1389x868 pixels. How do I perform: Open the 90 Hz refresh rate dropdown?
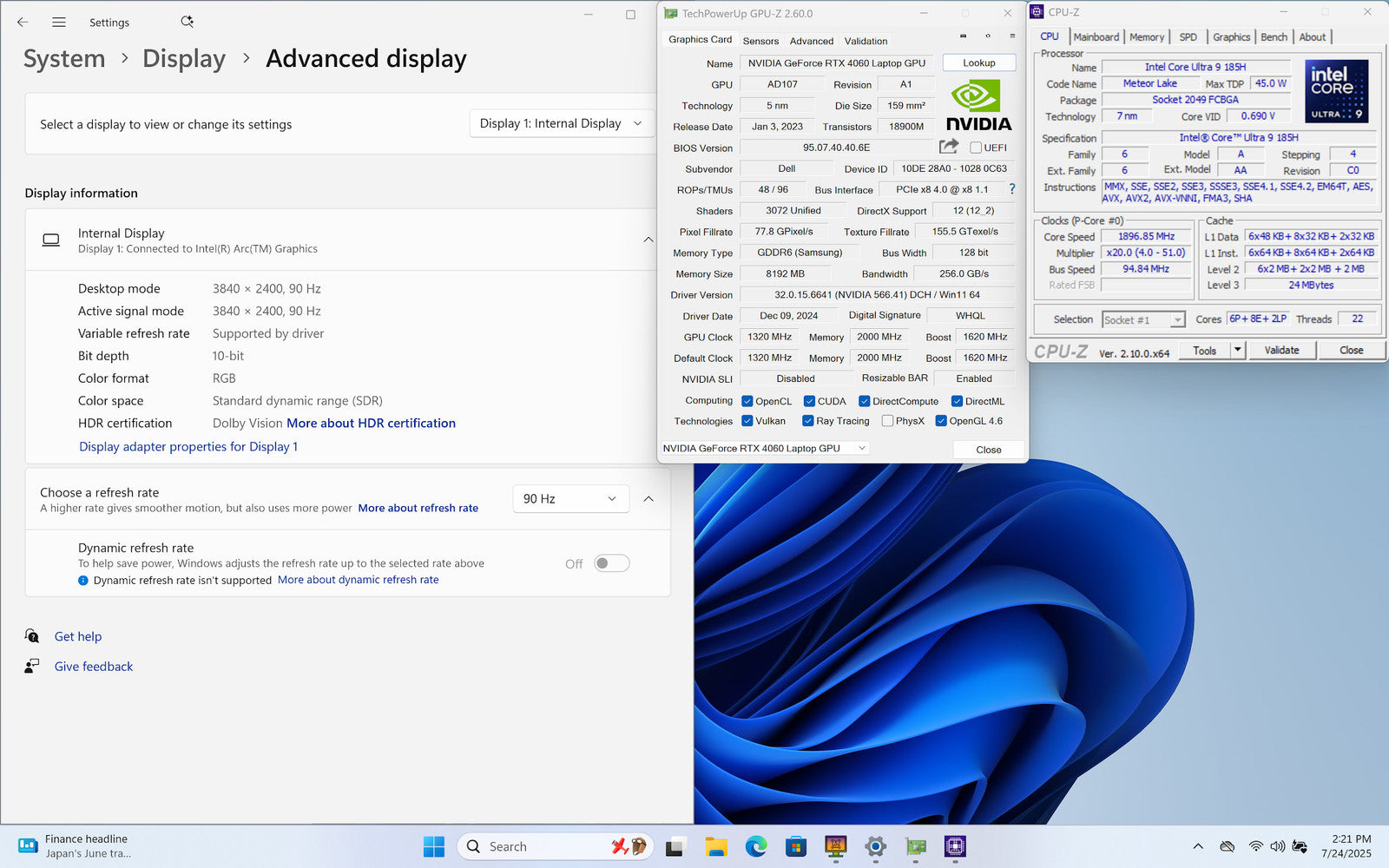pyautogui.click(x=570, y=499)
